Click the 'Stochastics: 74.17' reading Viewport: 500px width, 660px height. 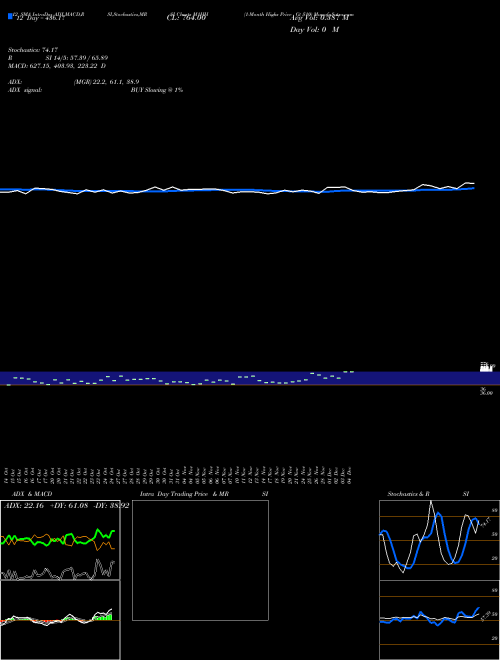point(33,50)
